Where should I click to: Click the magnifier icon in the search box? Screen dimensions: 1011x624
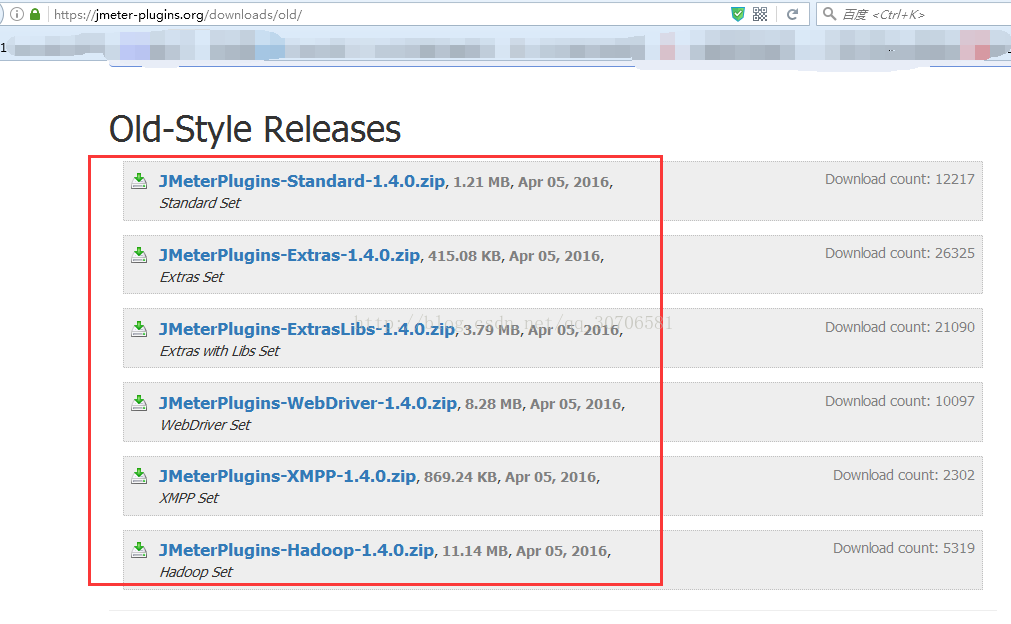(x=830, y=14)
